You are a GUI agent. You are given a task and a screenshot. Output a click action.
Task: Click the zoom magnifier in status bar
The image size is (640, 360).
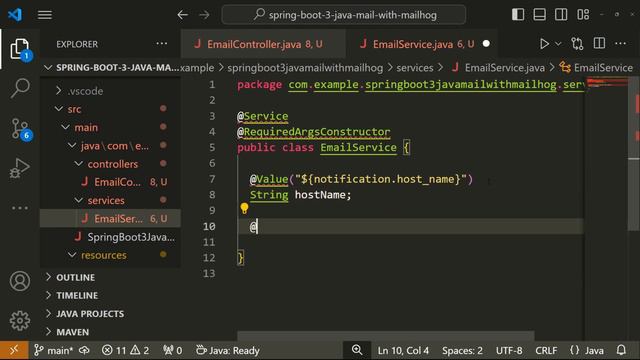point(357,350)
